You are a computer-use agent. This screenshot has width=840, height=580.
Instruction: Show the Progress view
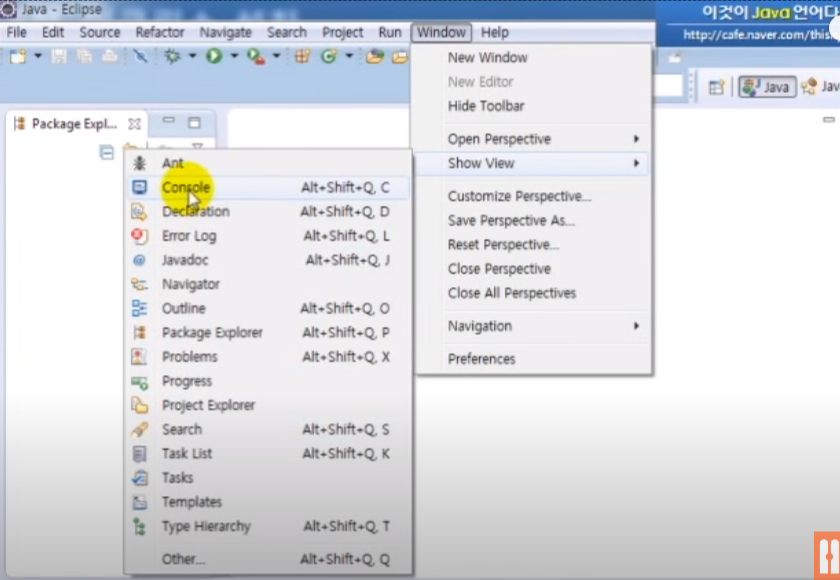click(268, 381)
